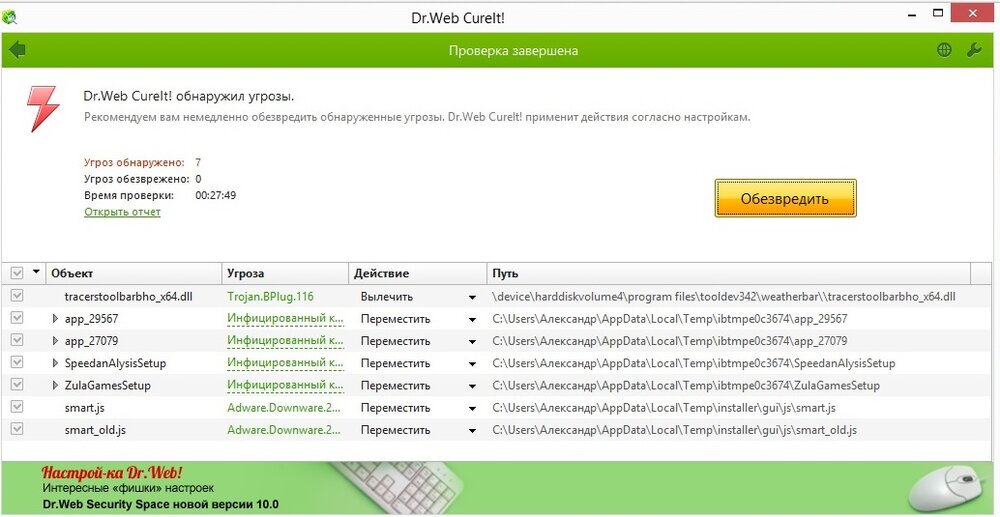
Task: Sort by the Действие column header
Action: tap(418, 273)
